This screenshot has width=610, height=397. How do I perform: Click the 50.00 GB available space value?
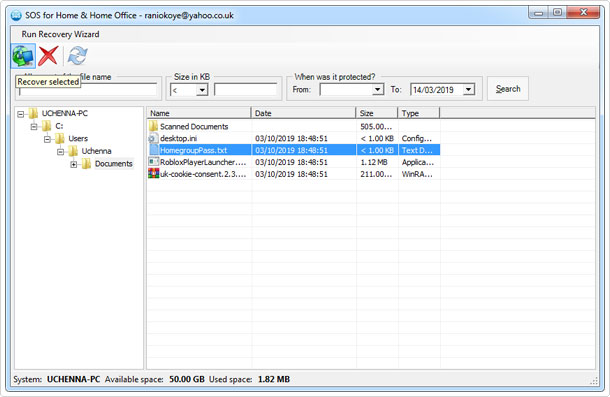[187, 379]
